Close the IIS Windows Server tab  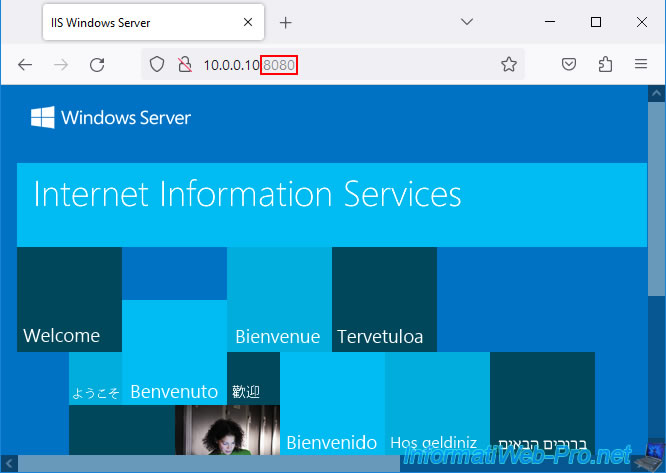pos(248,22)
